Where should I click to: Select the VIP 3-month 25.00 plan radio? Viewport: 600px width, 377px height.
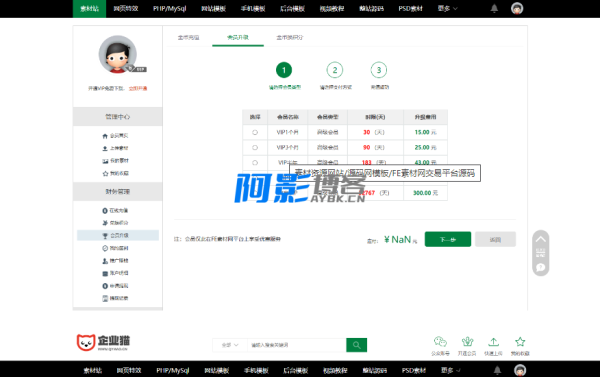tap(255, 147)
